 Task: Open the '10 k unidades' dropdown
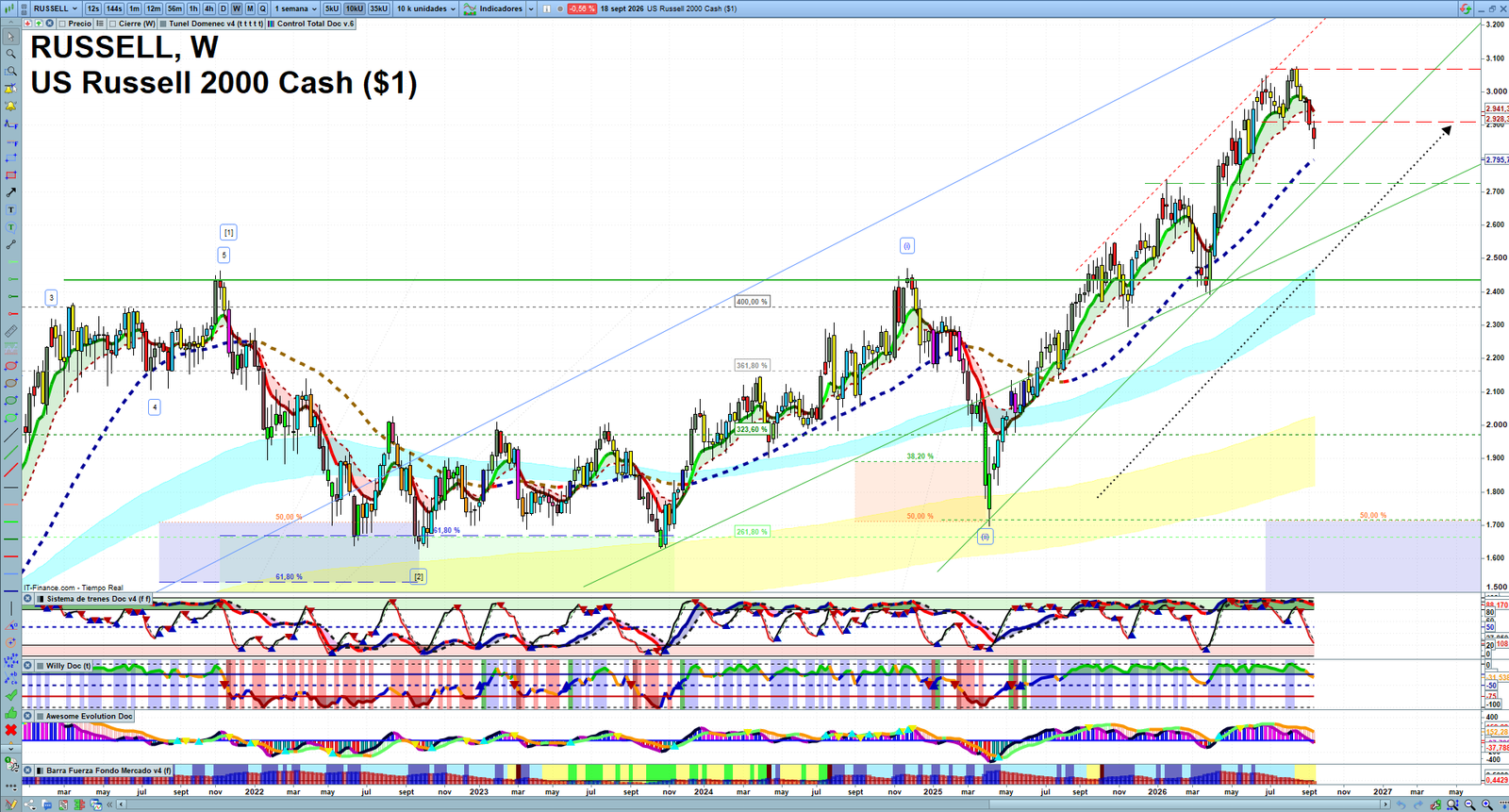coord(426,8)
